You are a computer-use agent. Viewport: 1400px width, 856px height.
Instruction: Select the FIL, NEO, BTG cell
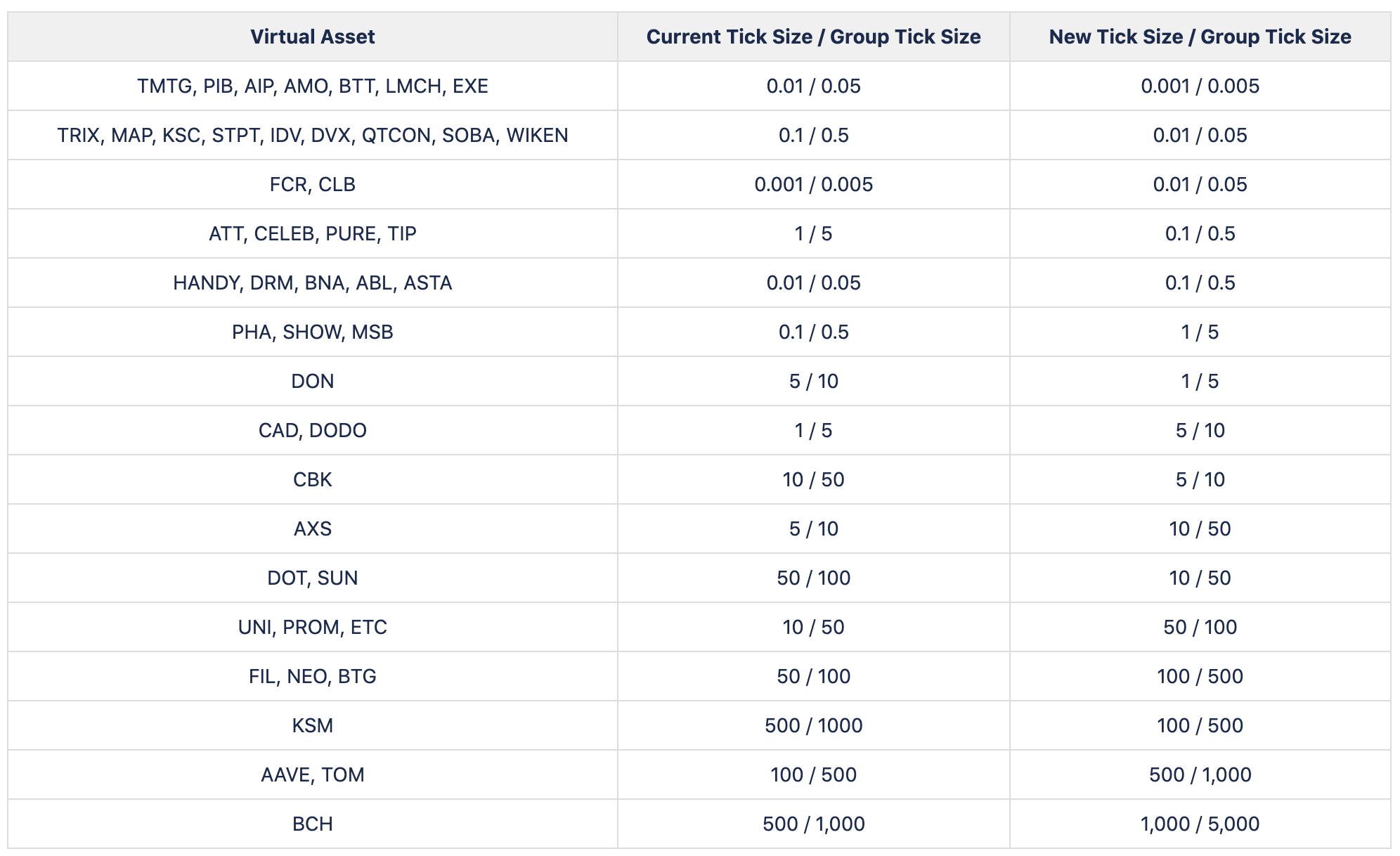312,676
